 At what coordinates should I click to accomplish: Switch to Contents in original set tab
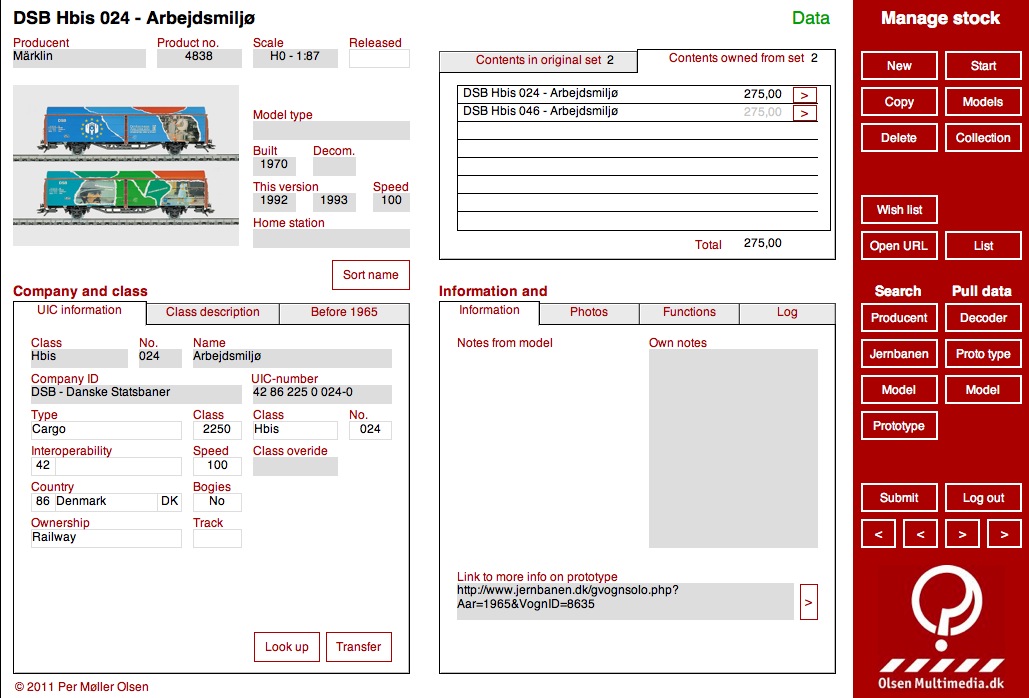pos(538,60)
